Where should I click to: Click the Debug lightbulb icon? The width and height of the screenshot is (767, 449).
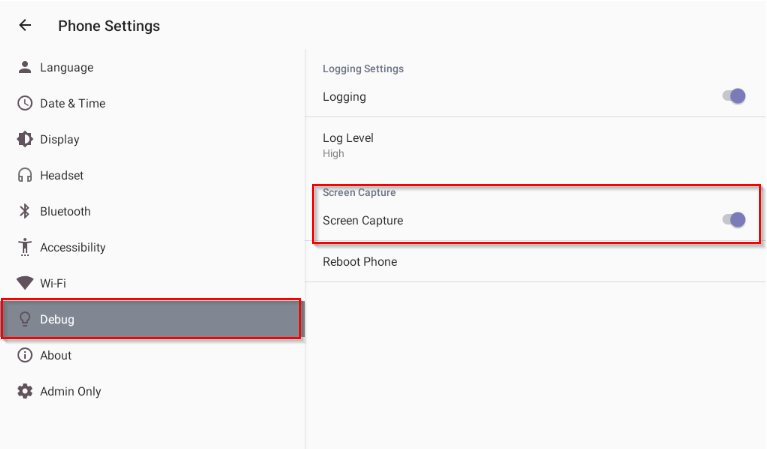click(x=25, y=319)
